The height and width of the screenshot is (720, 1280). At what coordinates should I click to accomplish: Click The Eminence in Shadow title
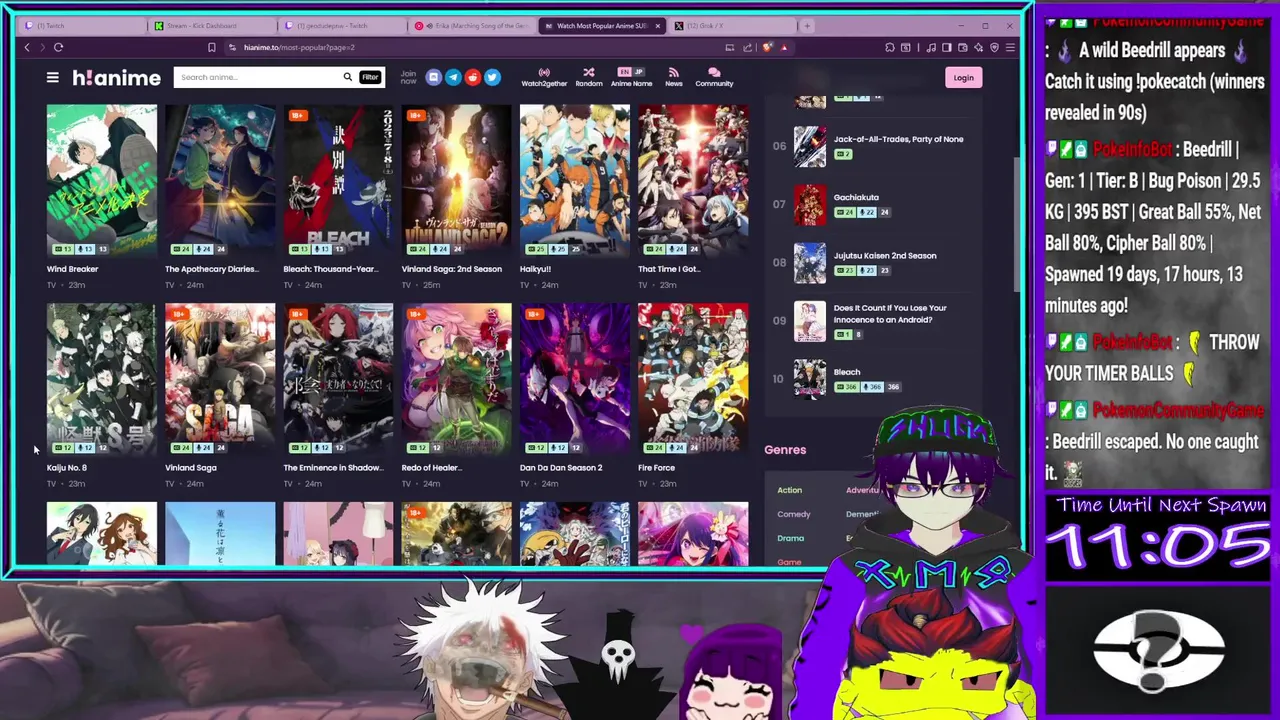click(x=333, y=468)
